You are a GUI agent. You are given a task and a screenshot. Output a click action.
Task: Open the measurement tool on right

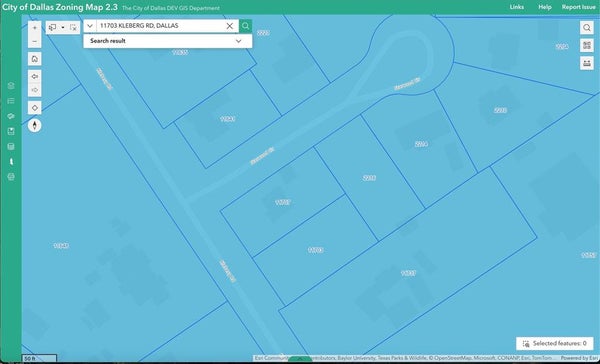coord(587,63)
